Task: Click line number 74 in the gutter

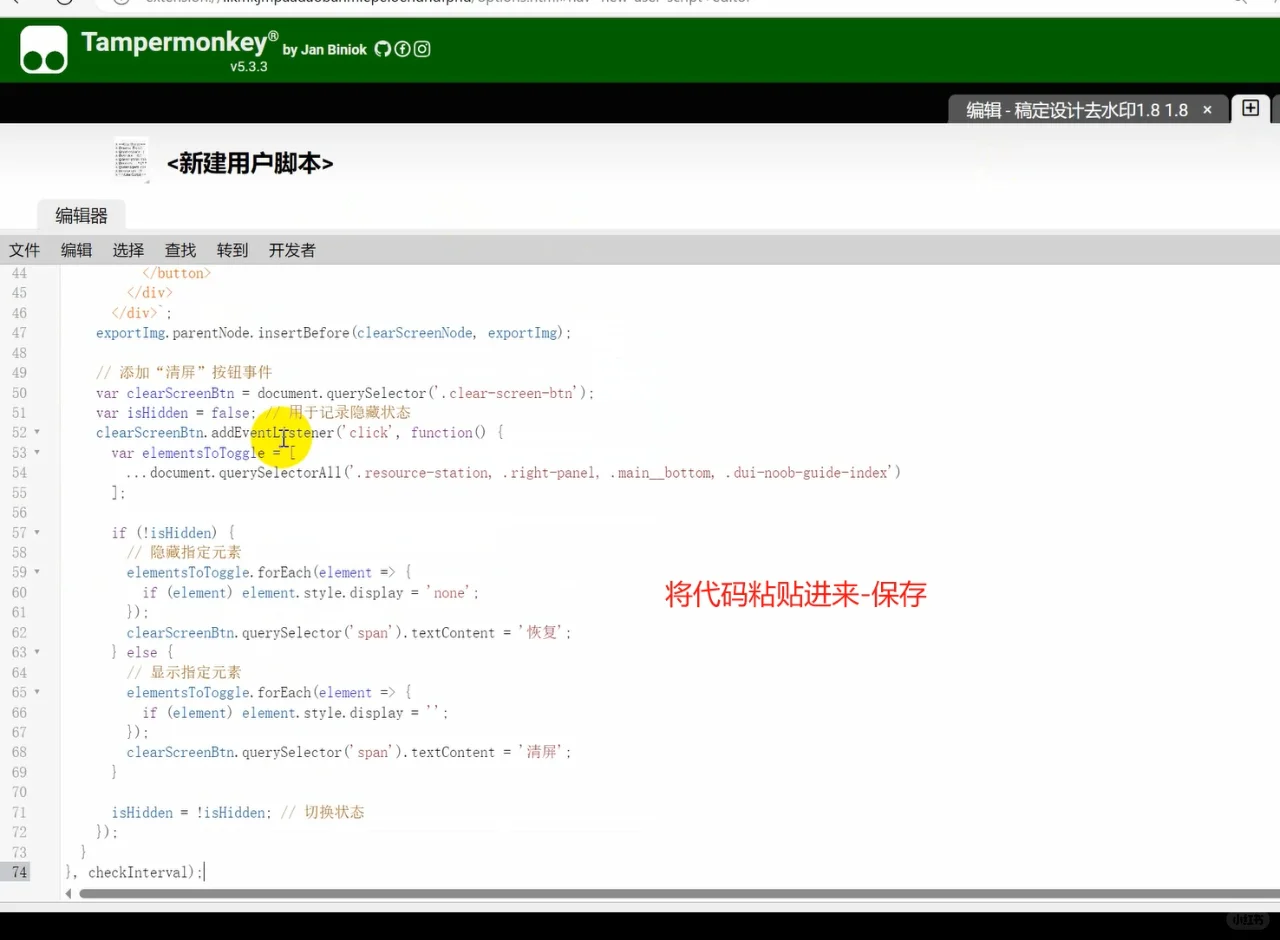Action: click(19, 873)
